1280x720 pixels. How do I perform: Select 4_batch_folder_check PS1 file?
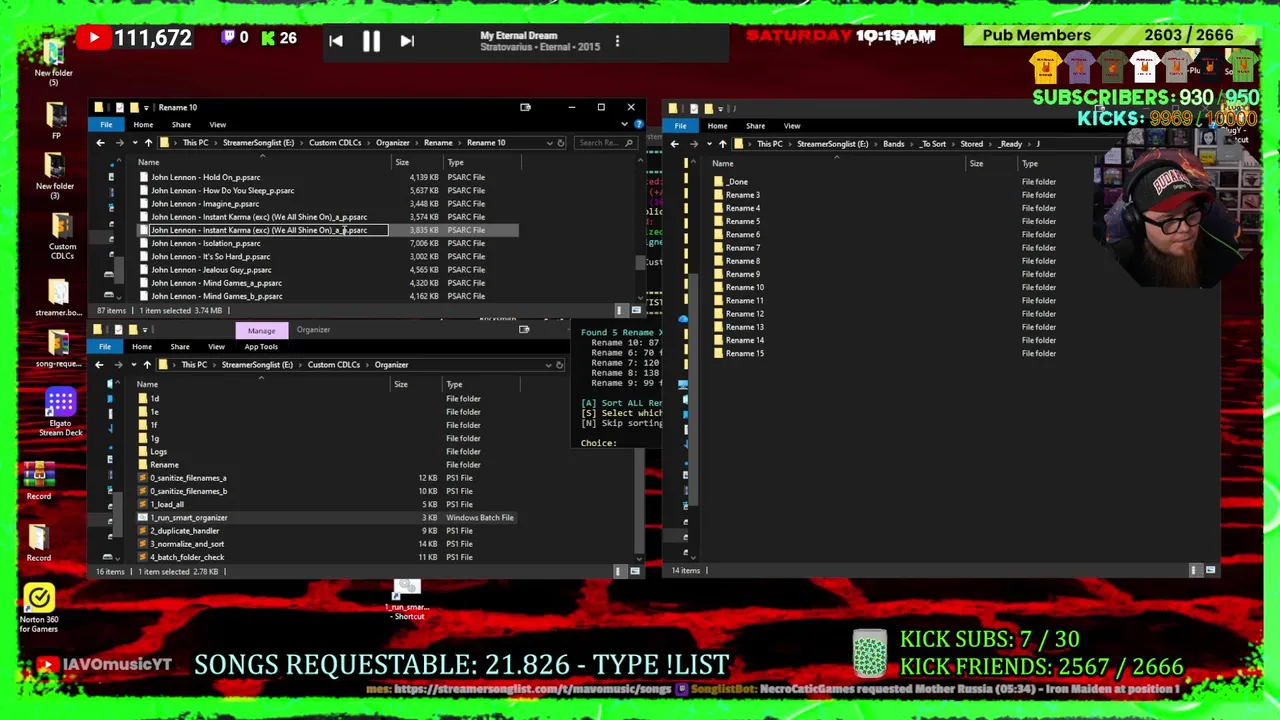point(187,557)
